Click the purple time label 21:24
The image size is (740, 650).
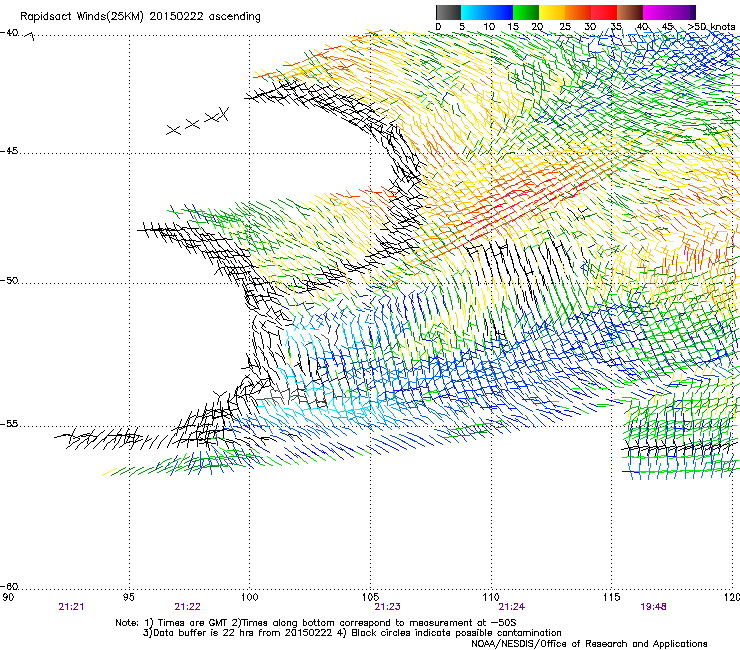(x=512, y=607)
